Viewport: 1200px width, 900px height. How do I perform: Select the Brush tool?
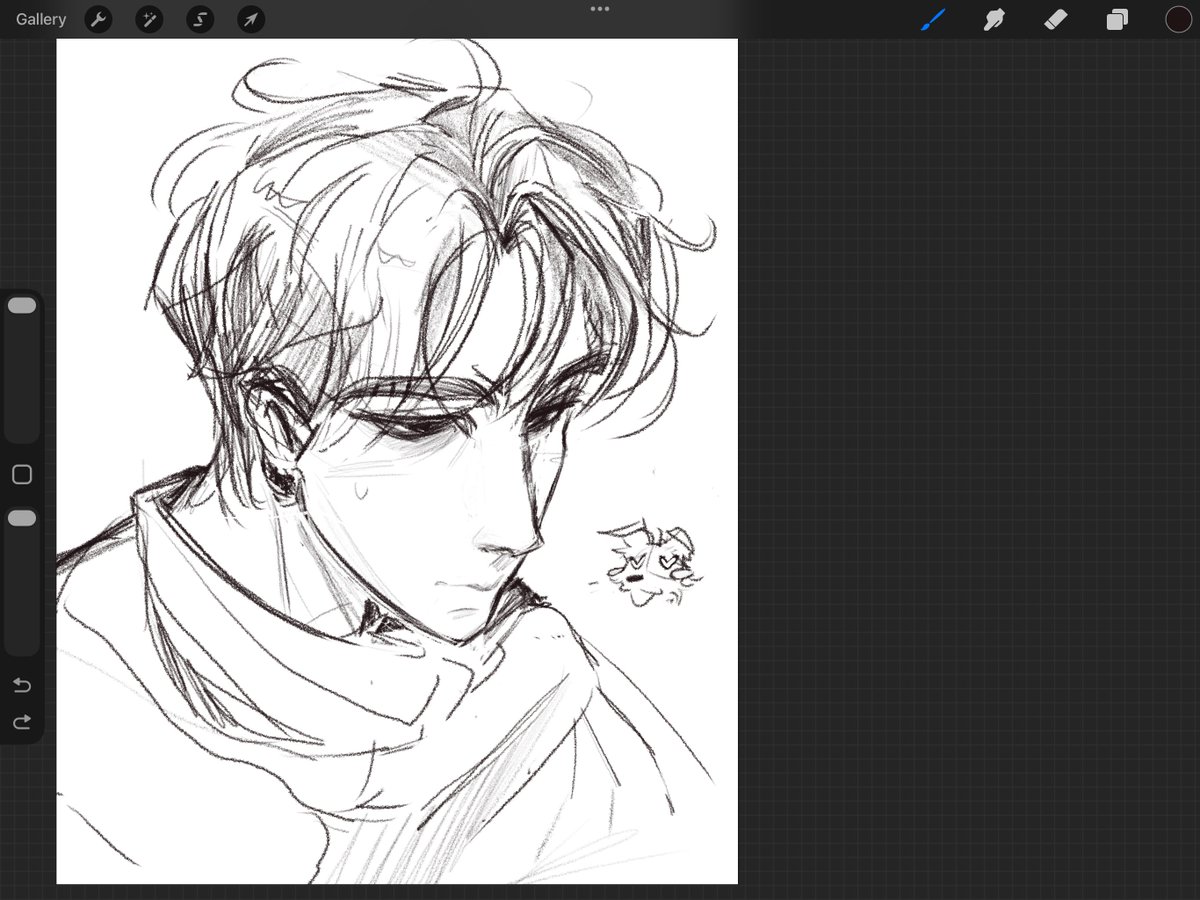[932, 19]
